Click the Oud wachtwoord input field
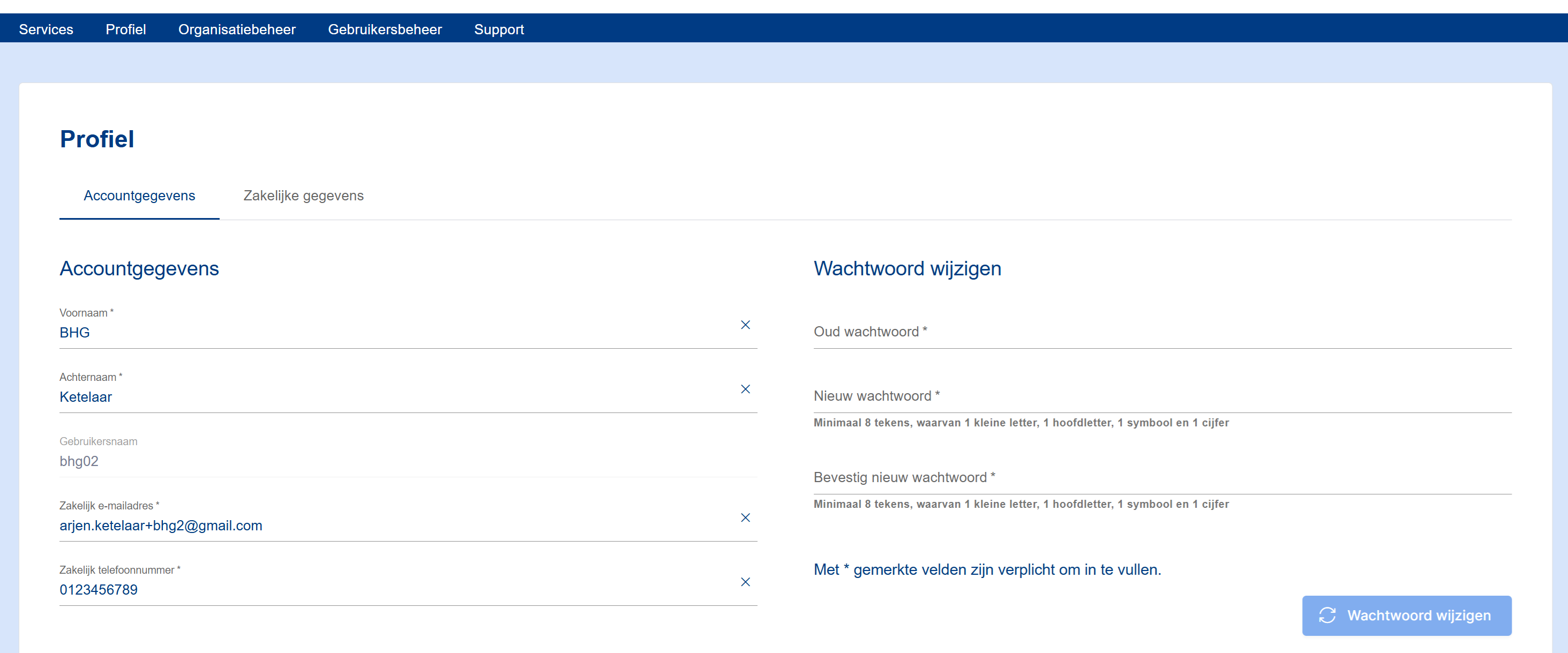The image size is (1568, 653). coord(1162,332)
